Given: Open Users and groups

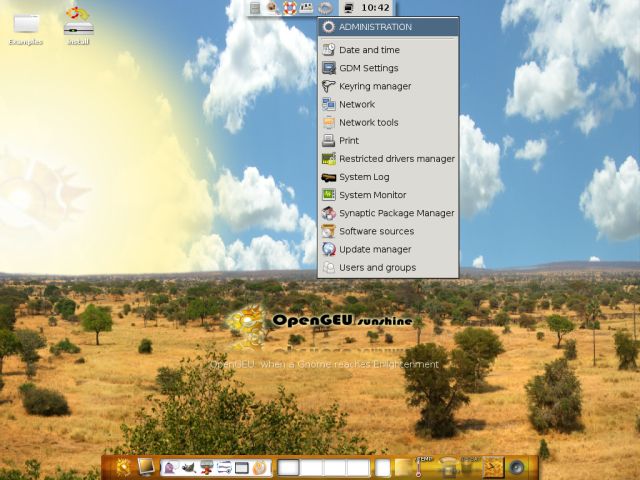Looking at the screenshot, I should point(388,267).
